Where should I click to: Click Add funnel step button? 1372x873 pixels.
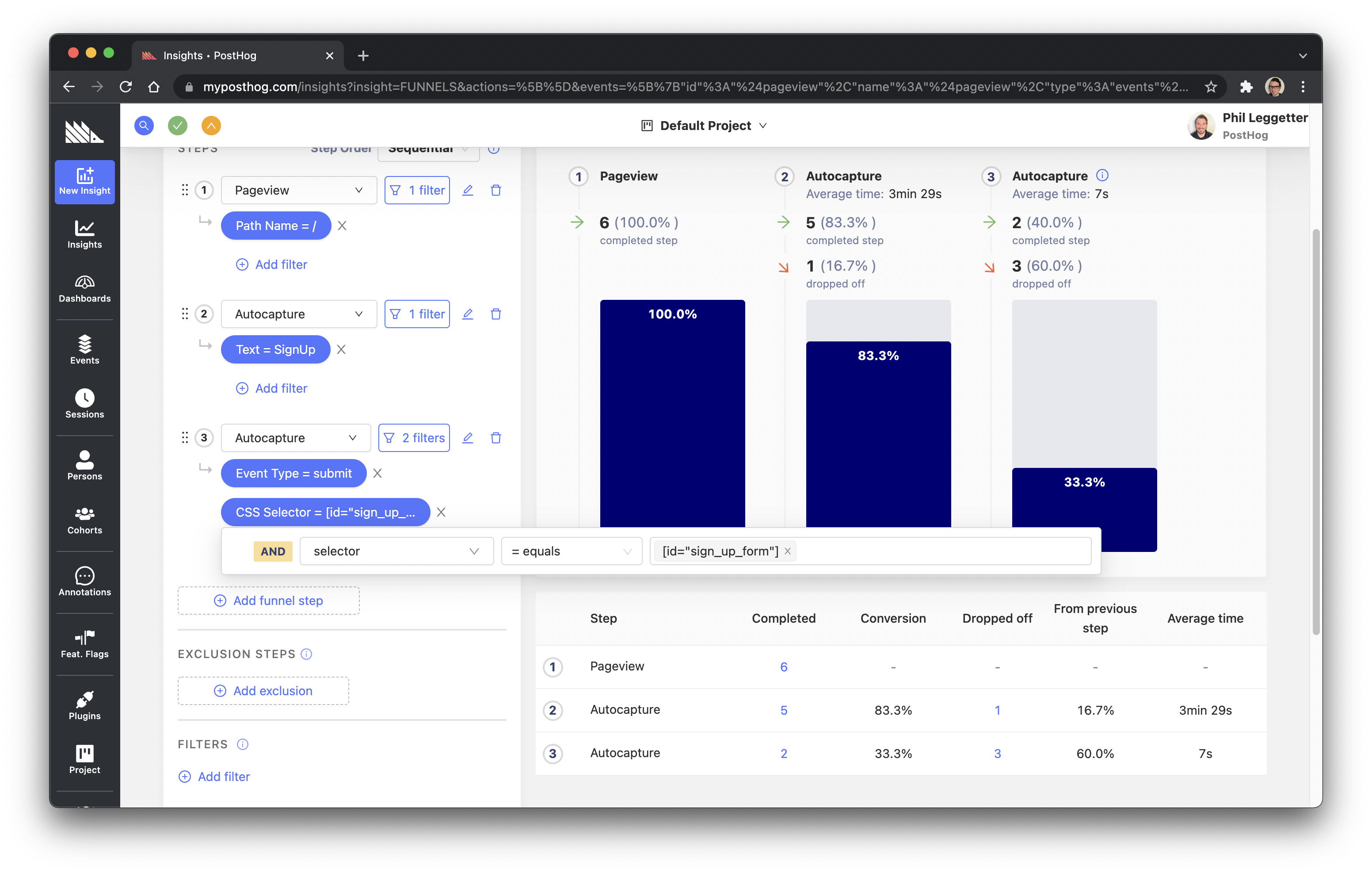(x=268, y=601)
